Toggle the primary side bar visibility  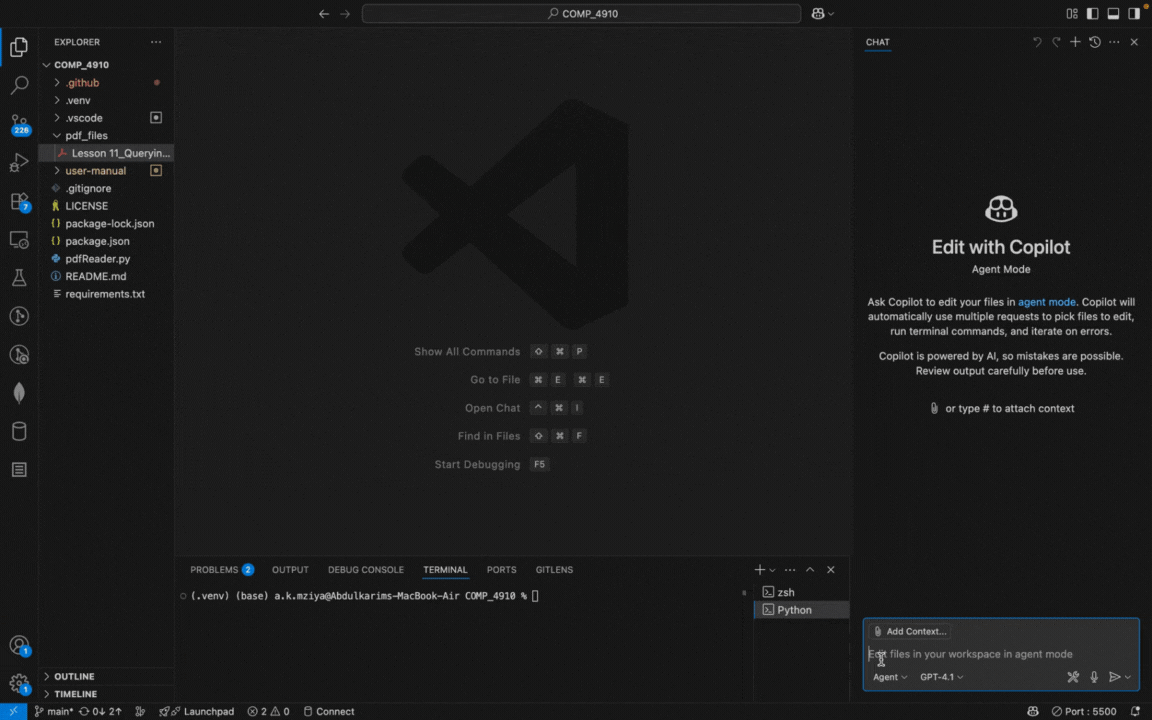(x=1093, y=14)
